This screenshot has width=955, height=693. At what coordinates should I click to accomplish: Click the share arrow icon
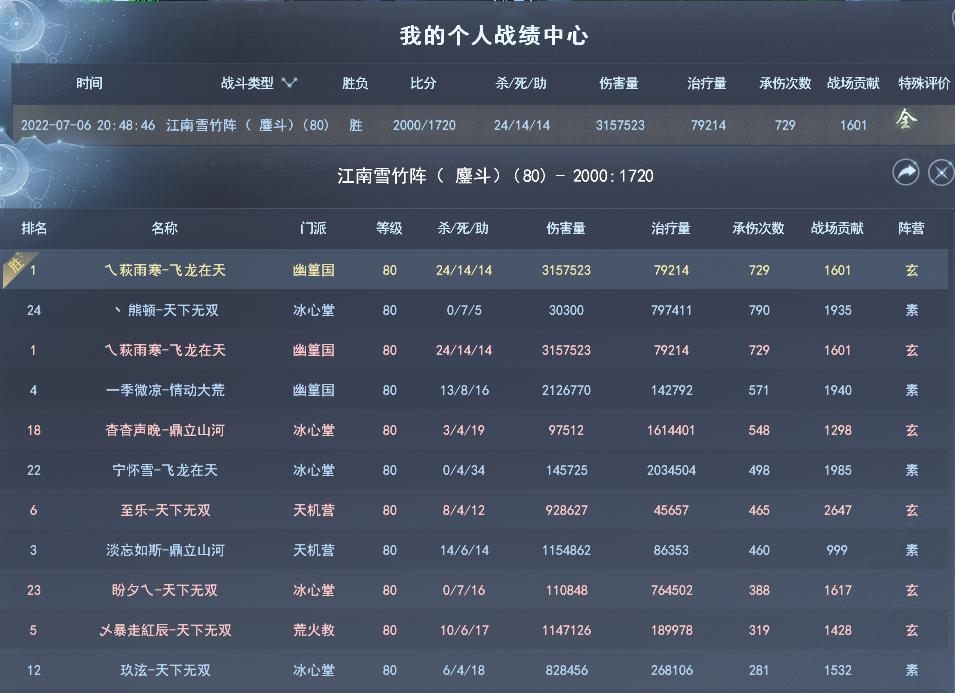click(906, 173)
